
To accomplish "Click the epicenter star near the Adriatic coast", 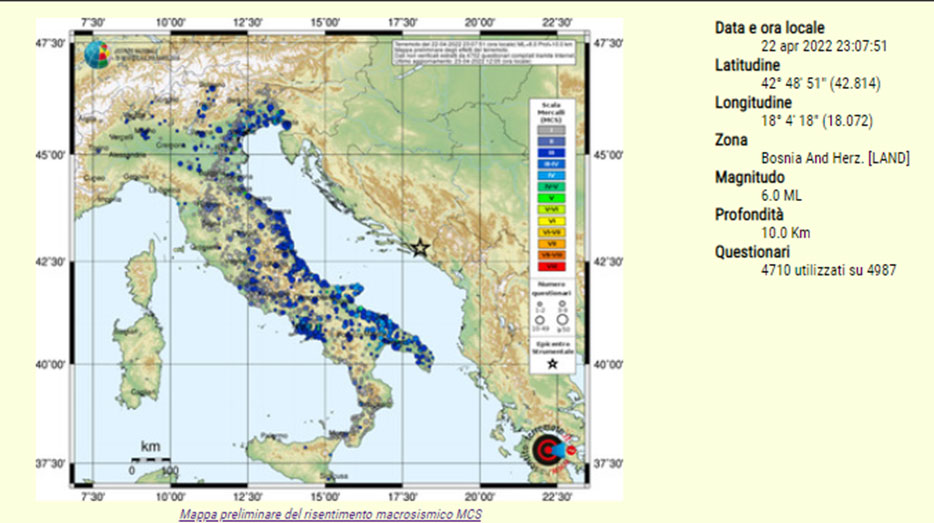I will [420, 248].
